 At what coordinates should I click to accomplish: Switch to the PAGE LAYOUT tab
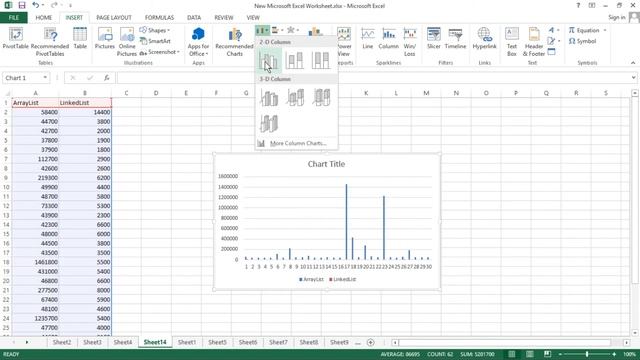coord(114,18)
